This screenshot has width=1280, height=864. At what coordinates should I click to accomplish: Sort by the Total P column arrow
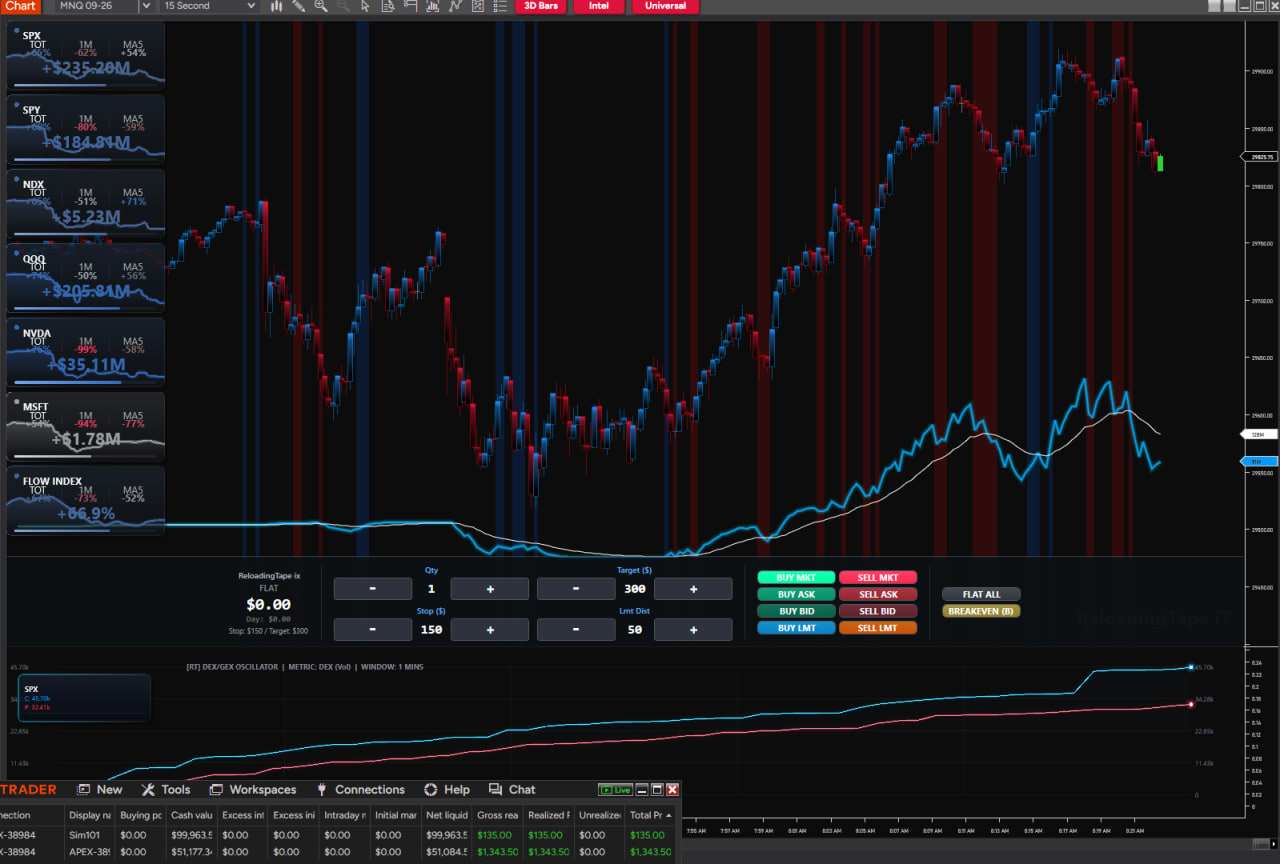click(668, 816)
